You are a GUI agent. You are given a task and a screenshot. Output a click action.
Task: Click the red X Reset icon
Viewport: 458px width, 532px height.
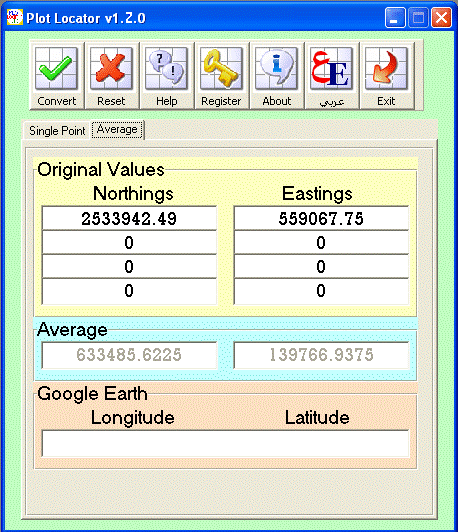pos(111,69)
